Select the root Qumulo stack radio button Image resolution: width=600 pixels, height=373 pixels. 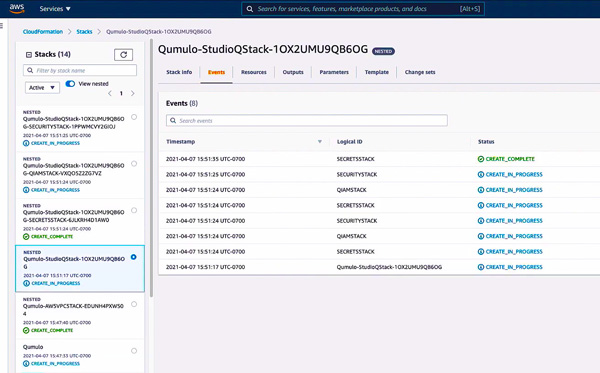[134, 351]
